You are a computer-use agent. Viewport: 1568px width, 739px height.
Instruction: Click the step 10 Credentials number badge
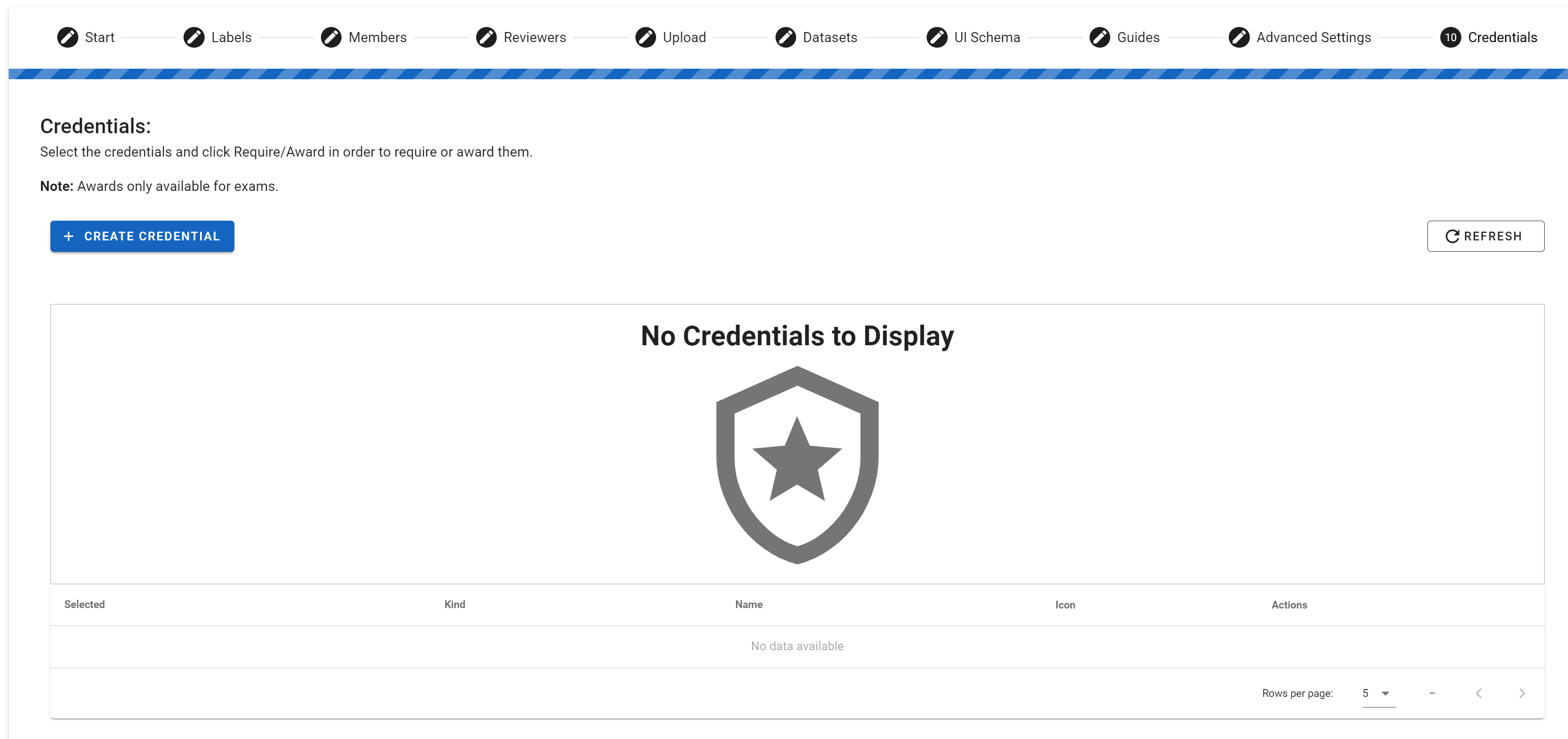1450,37
